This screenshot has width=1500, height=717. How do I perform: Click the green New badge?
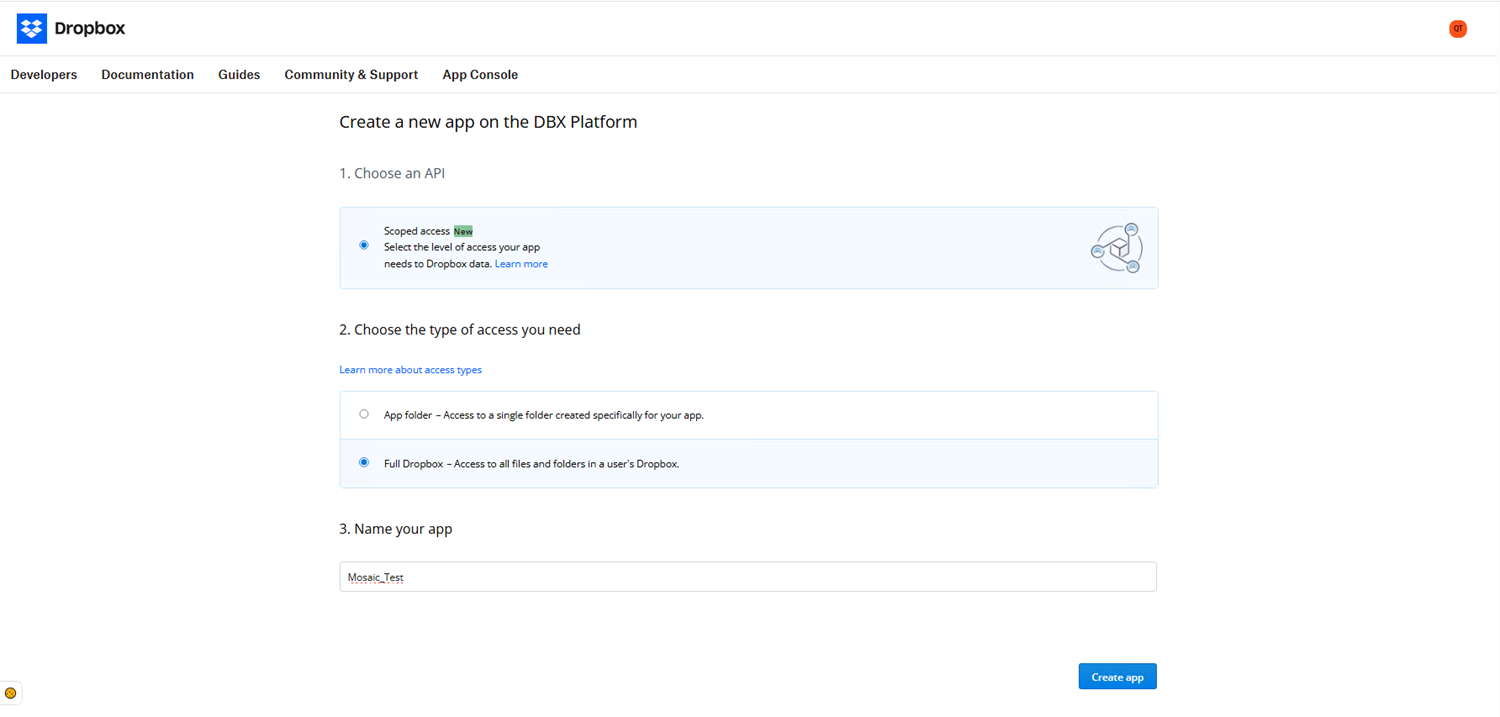click(x=463, y=231)
